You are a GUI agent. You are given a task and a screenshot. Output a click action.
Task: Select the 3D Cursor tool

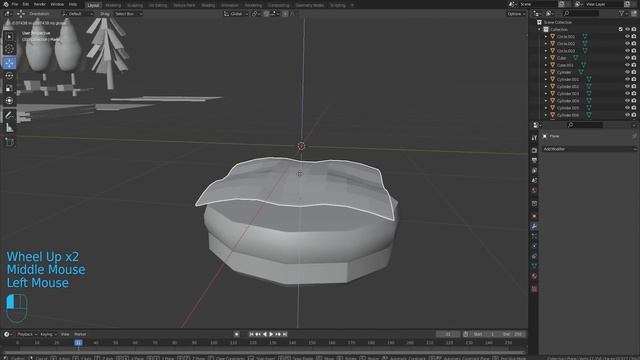(9, 49)
